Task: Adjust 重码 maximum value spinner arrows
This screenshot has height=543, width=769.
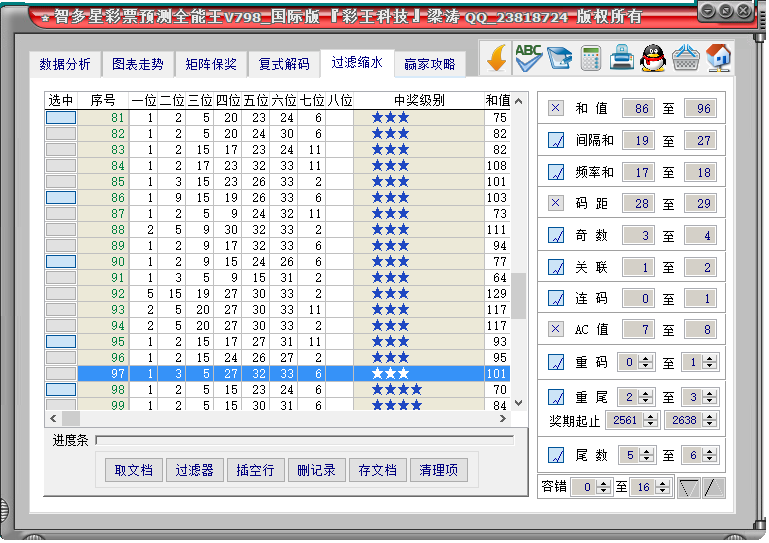Action: click(x=710, y=362)
